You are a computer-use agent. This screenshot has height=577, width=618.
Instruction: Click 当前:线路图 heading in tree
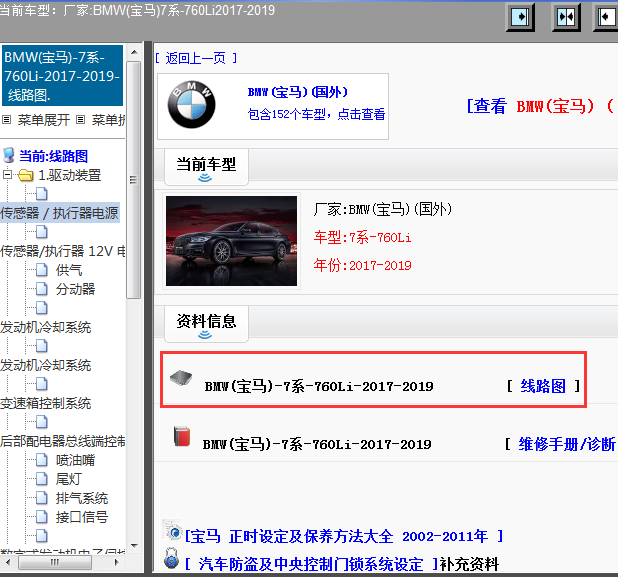point(54,156)
